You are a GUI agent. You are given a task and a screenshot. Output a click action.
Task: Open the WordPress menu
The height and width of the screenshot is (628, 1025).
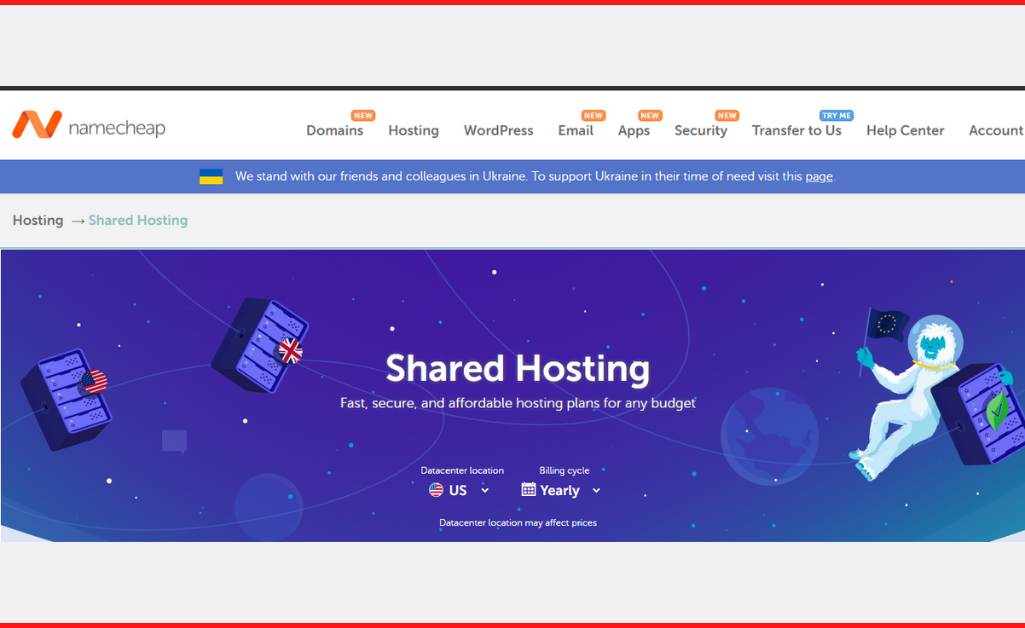(498, 131)
